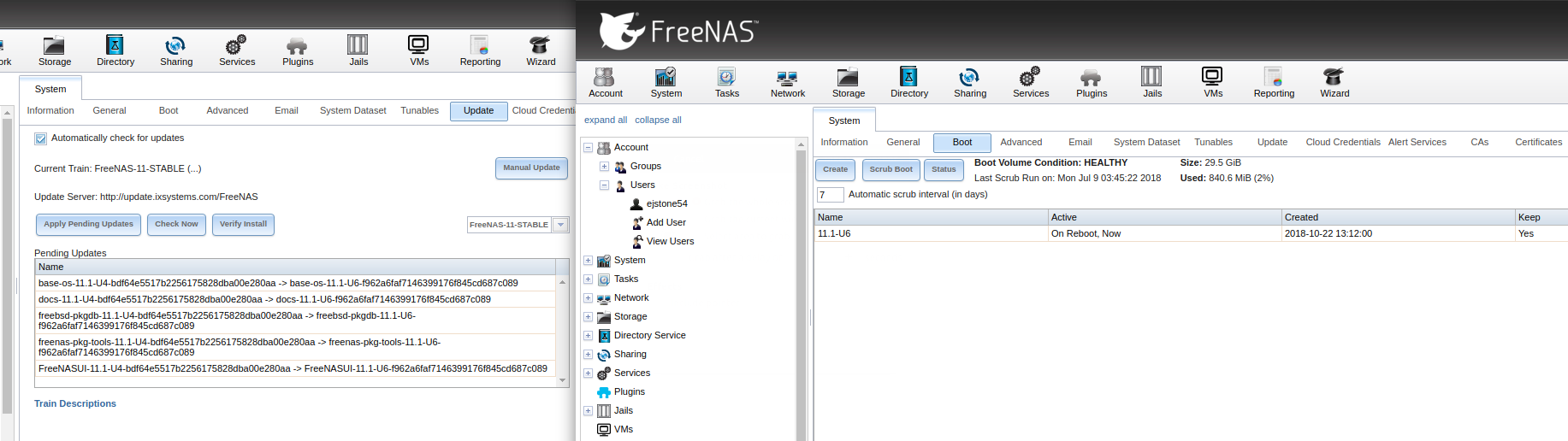Screen dimensions: 1568x441
Task: Open Plugins in the navigation tree
Action: [629, 391]
